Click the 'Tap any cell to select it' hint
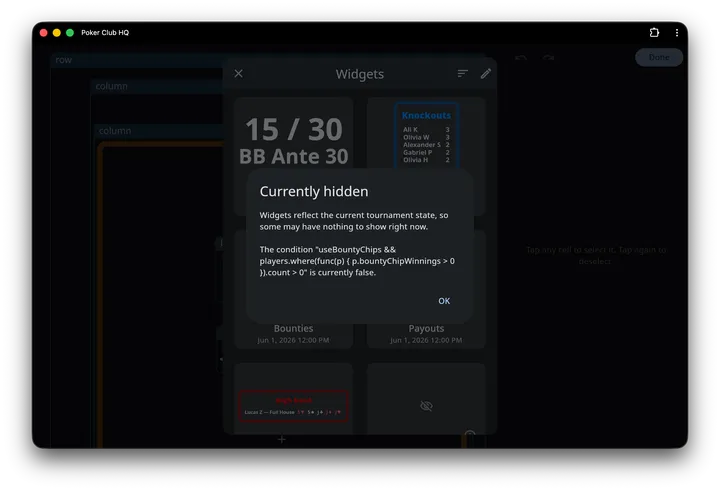Image resolution: width=720 pixels, height=491 pixels. coord(595,255)
